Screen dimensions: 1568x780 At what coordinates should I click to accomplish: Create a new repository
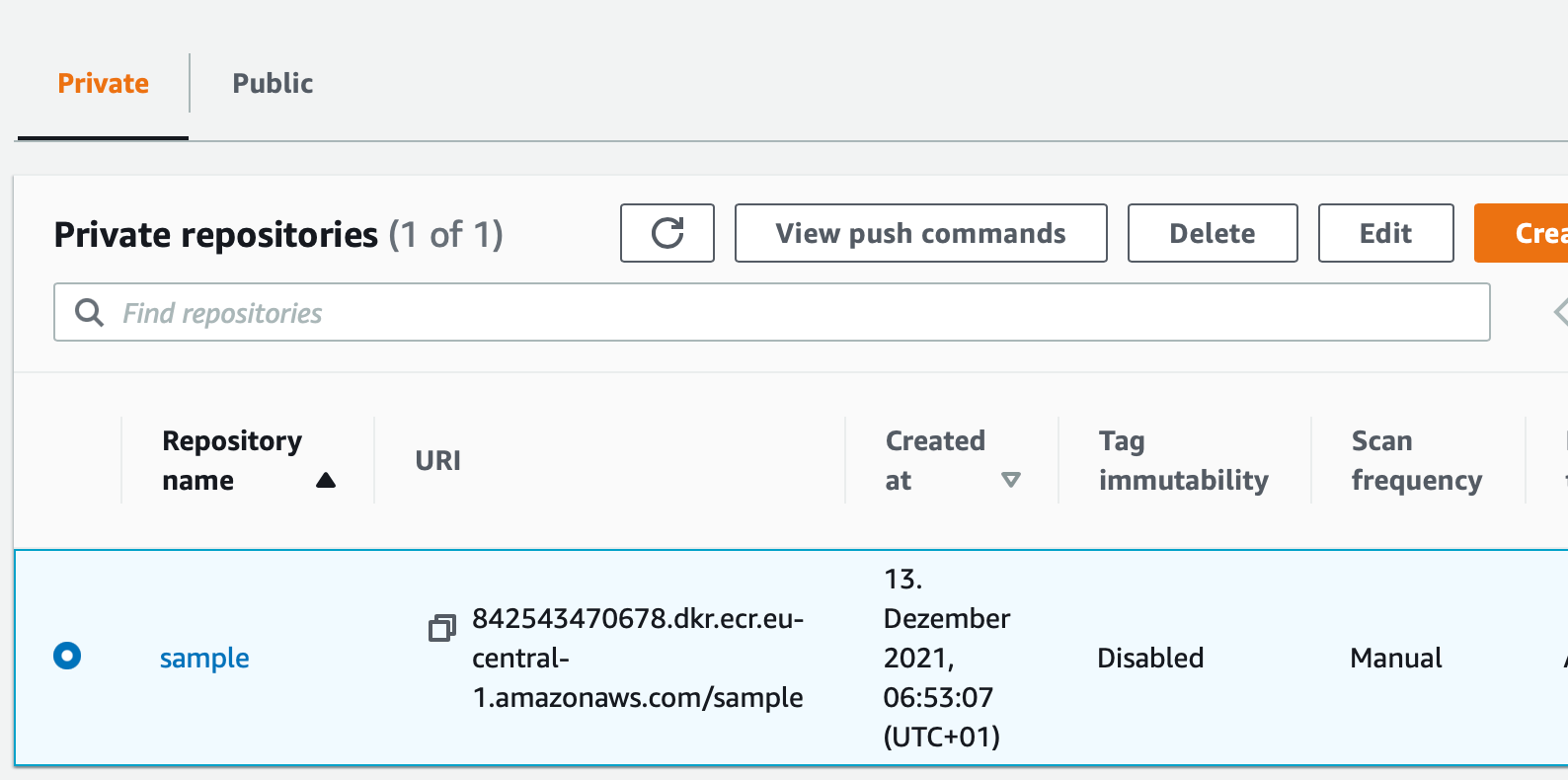(x=1522, y=233)
